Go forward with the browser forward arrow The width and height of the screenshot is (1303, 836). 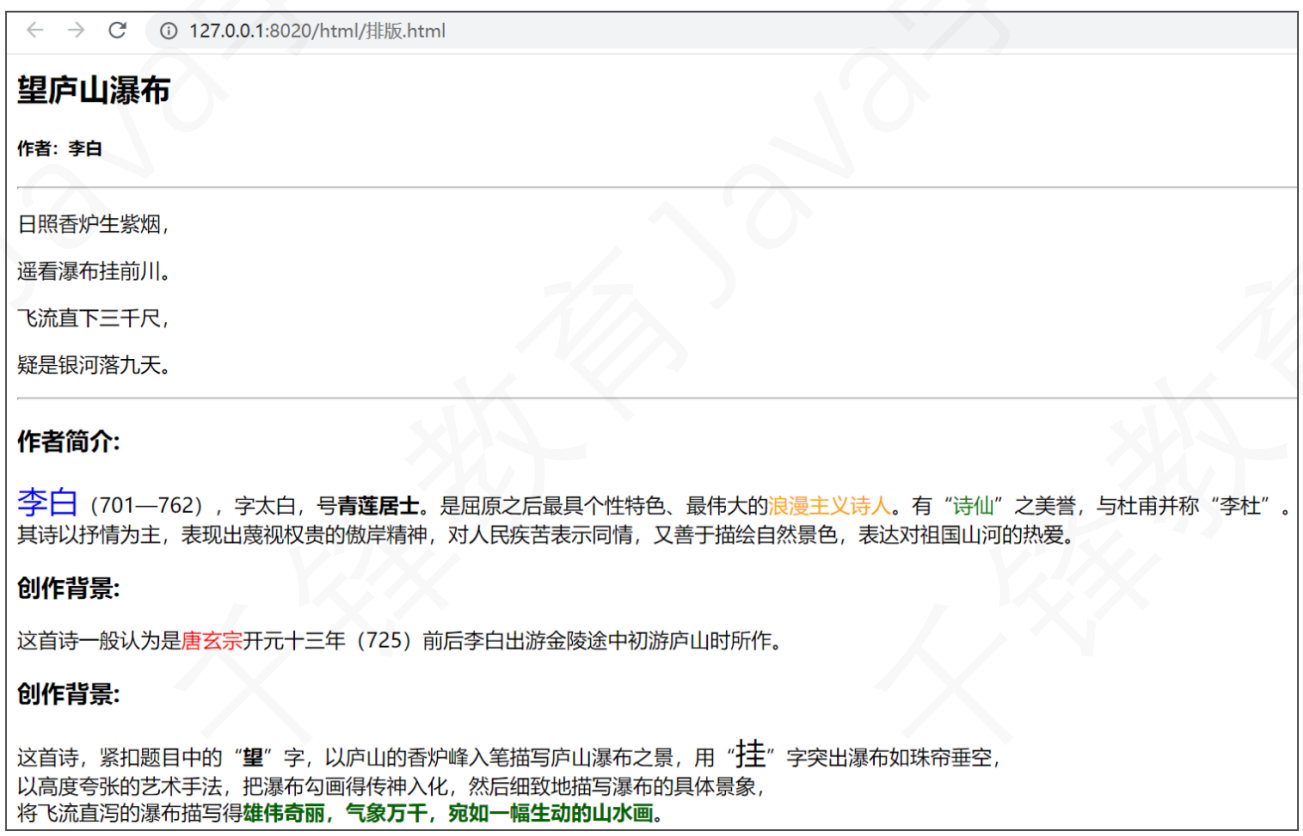pyautogui.click(x=76, y=31)
